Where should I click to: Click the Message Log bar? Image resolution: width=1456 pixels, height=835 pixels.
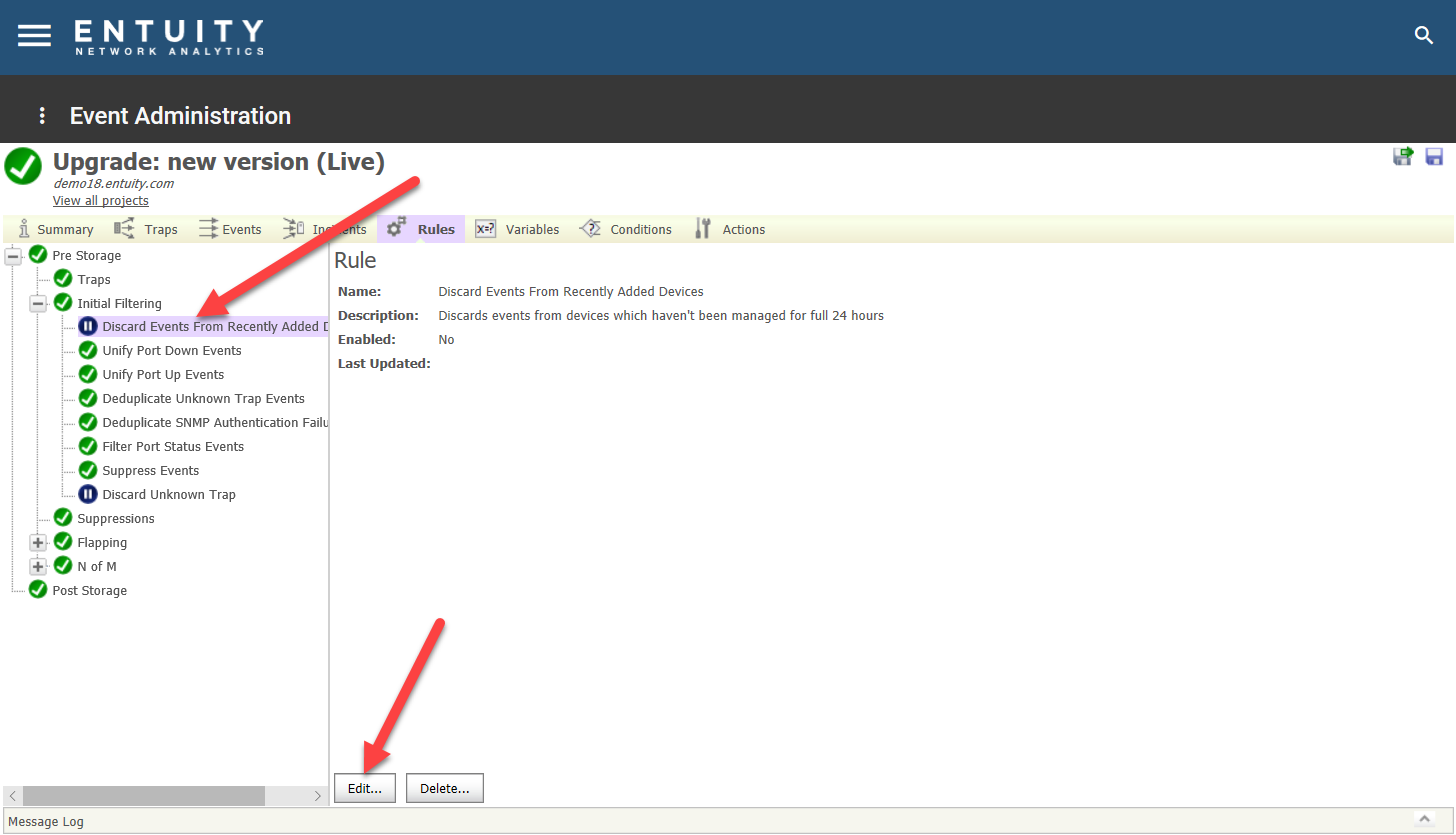click(727, 821)
